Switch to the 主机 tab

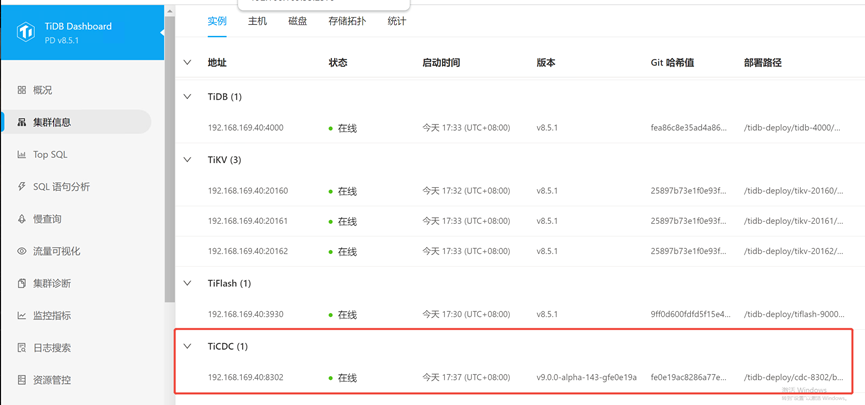tap(257, 21)
